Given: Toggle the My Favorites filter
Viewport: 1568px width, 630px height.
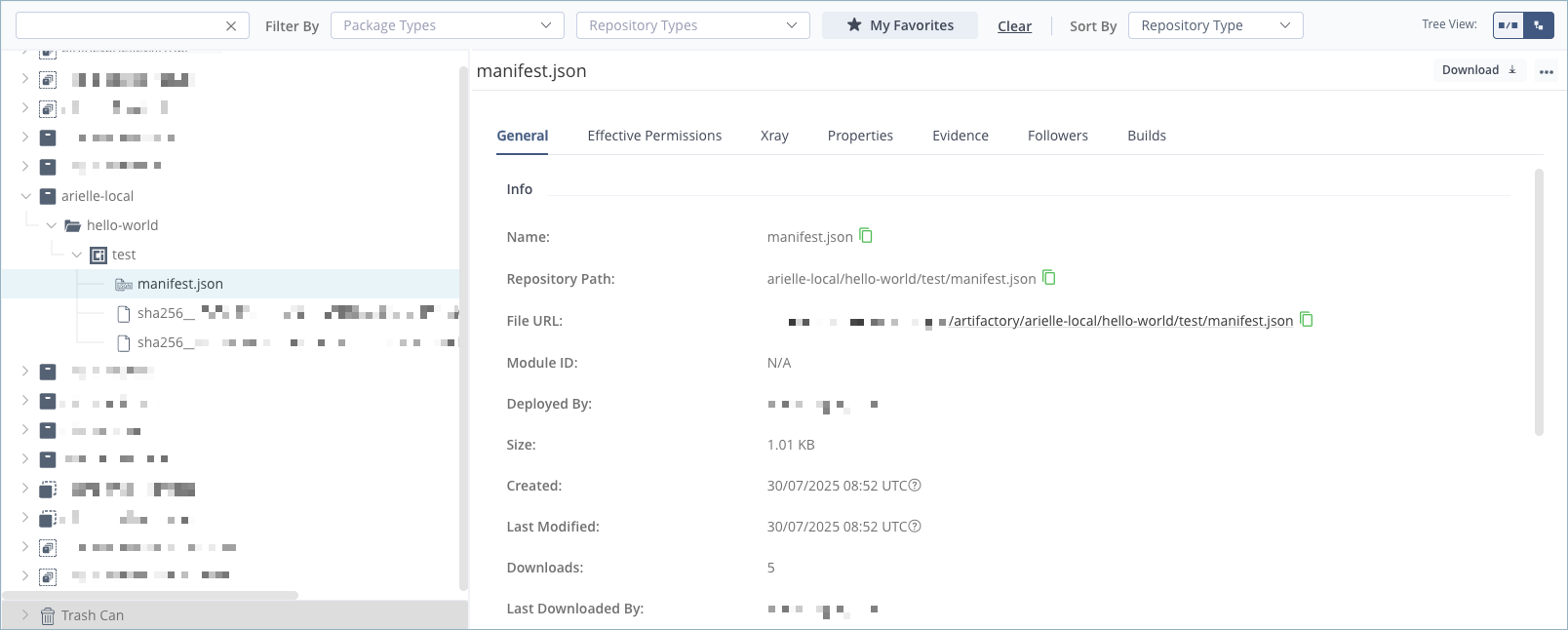Looking at the screenshot, I should click(900, 25).
